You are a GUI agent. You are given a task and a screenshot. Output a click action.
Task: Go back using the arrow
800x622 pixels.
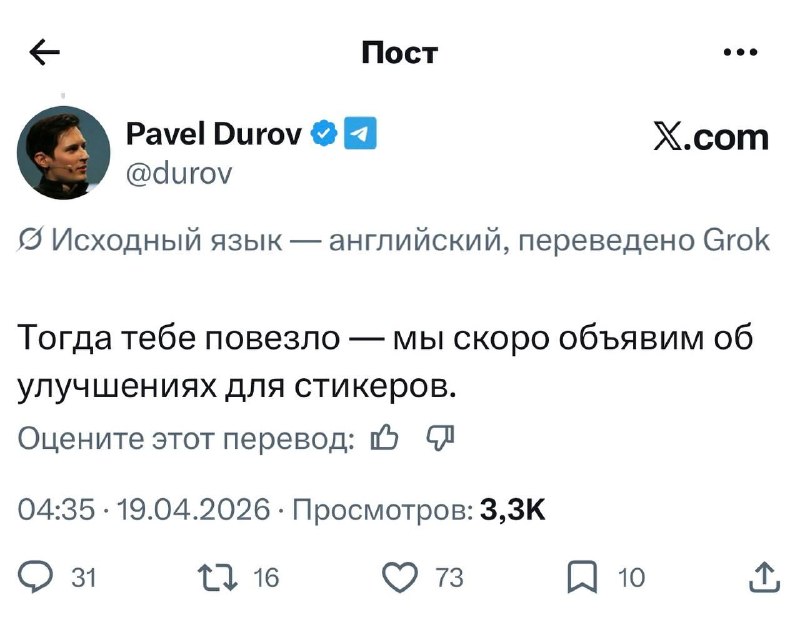click(44, 52)
